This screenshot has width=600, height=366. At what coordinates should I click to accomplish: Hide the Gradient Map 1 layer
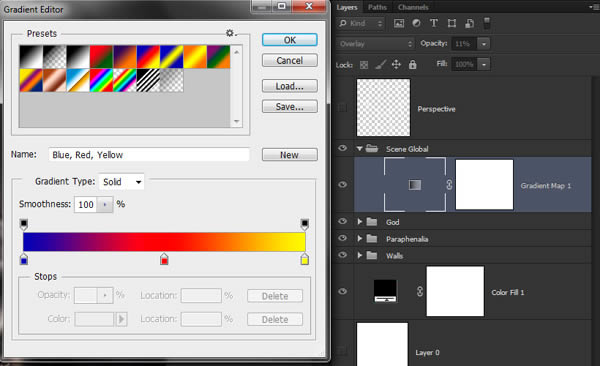click(x=342, y=185)
